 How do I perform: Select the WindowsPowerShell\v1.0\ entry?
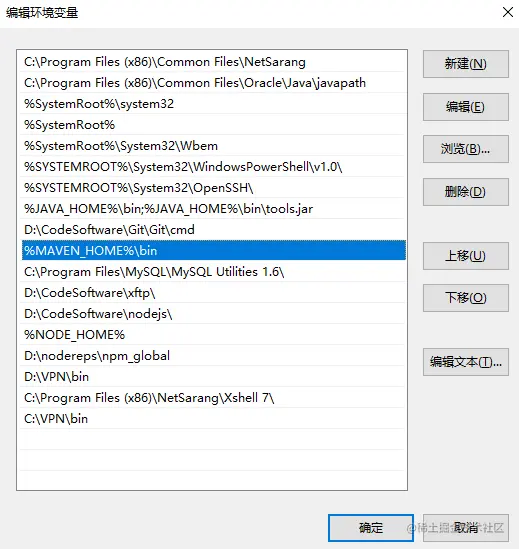point(213,167)
